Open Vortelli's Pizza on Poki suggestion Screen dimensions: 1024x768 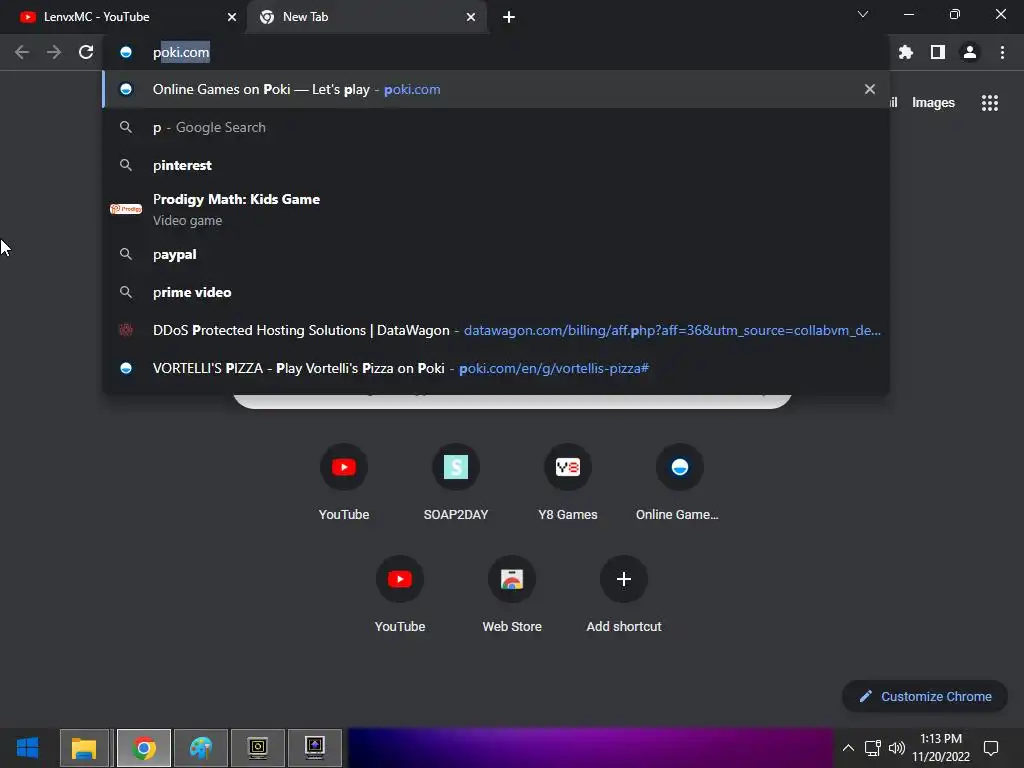[496, 368]
